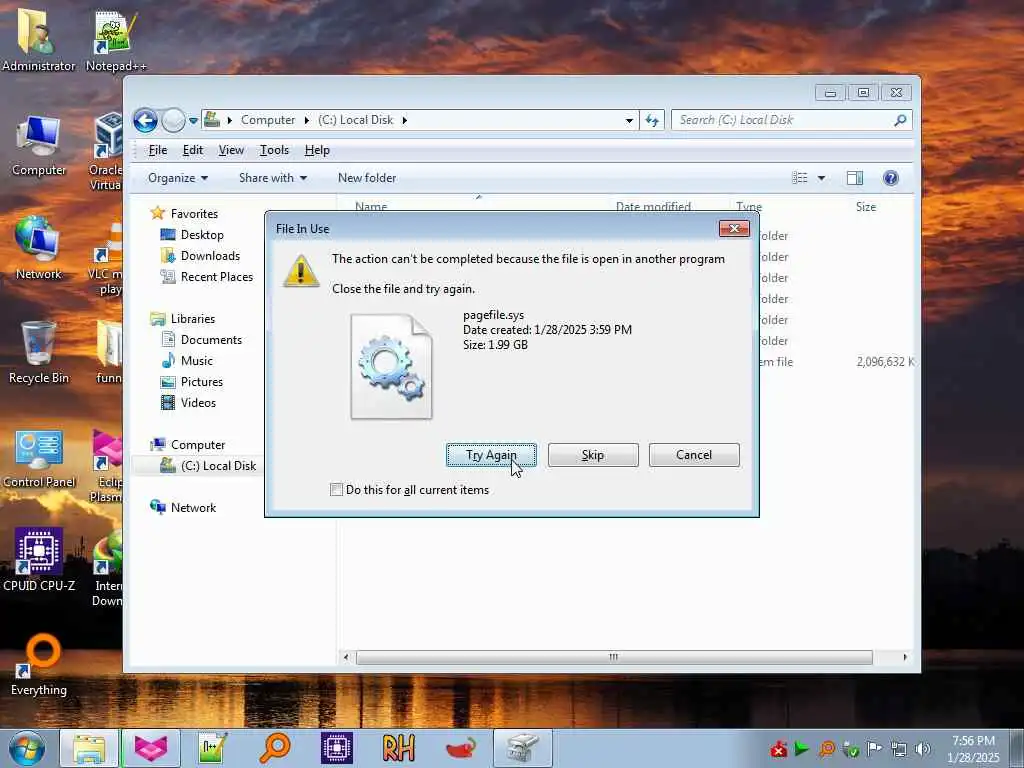Click the Notepad++ taskbar icon
The image size is (1024, 768).
(212, 748)
